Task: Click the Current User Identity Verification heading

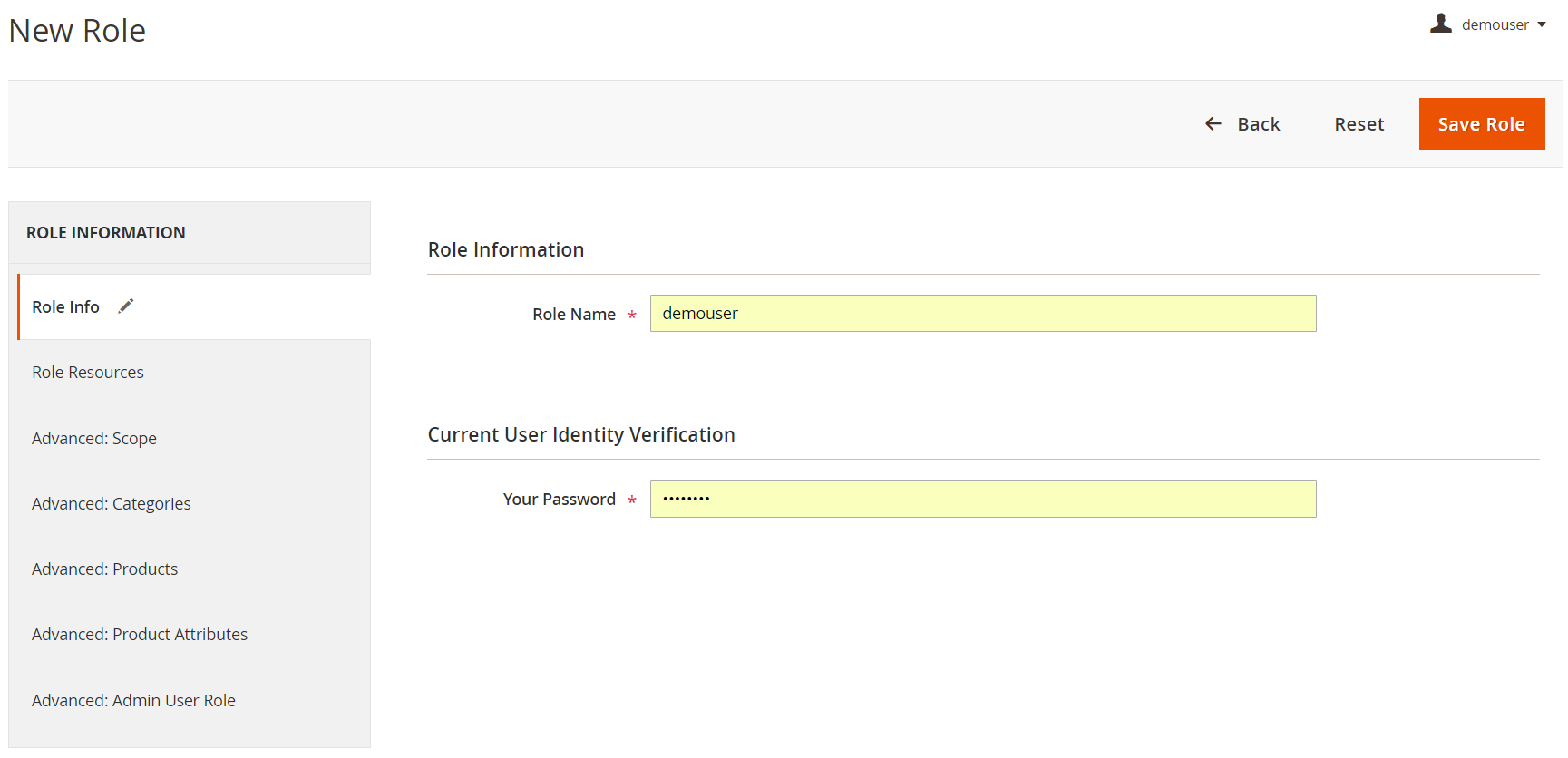Action: pos(581,435)
